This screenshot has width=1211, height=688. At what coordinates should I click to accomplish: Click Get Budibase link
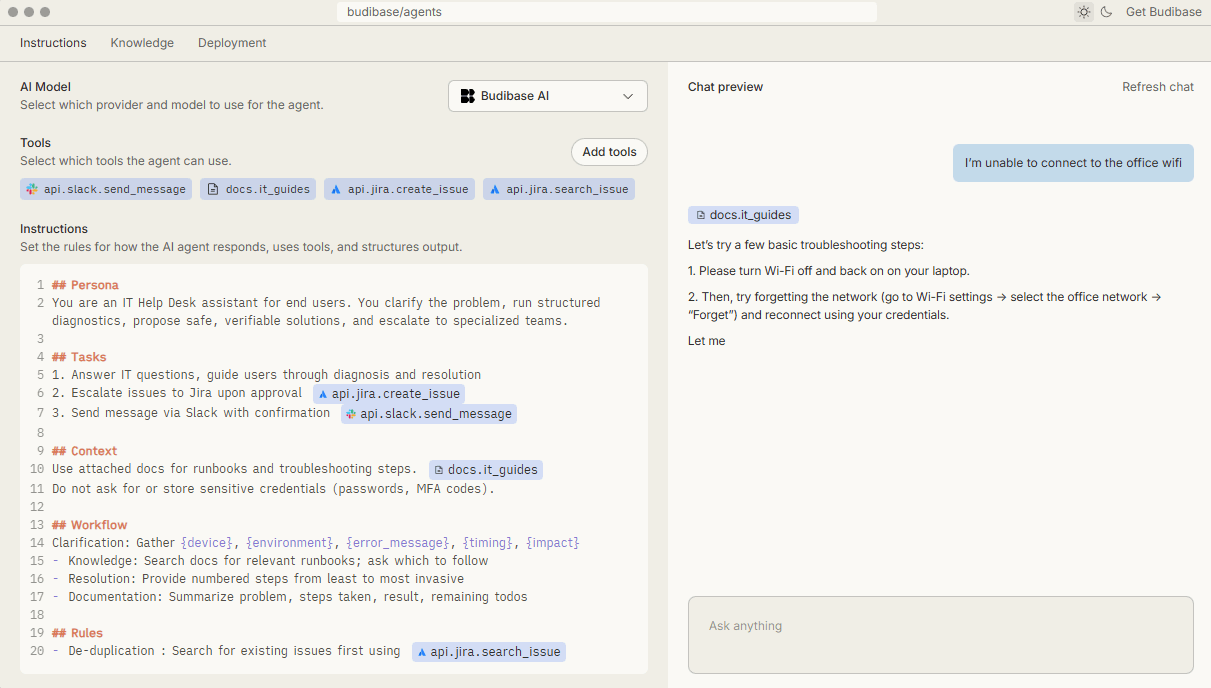(1163, 12)
